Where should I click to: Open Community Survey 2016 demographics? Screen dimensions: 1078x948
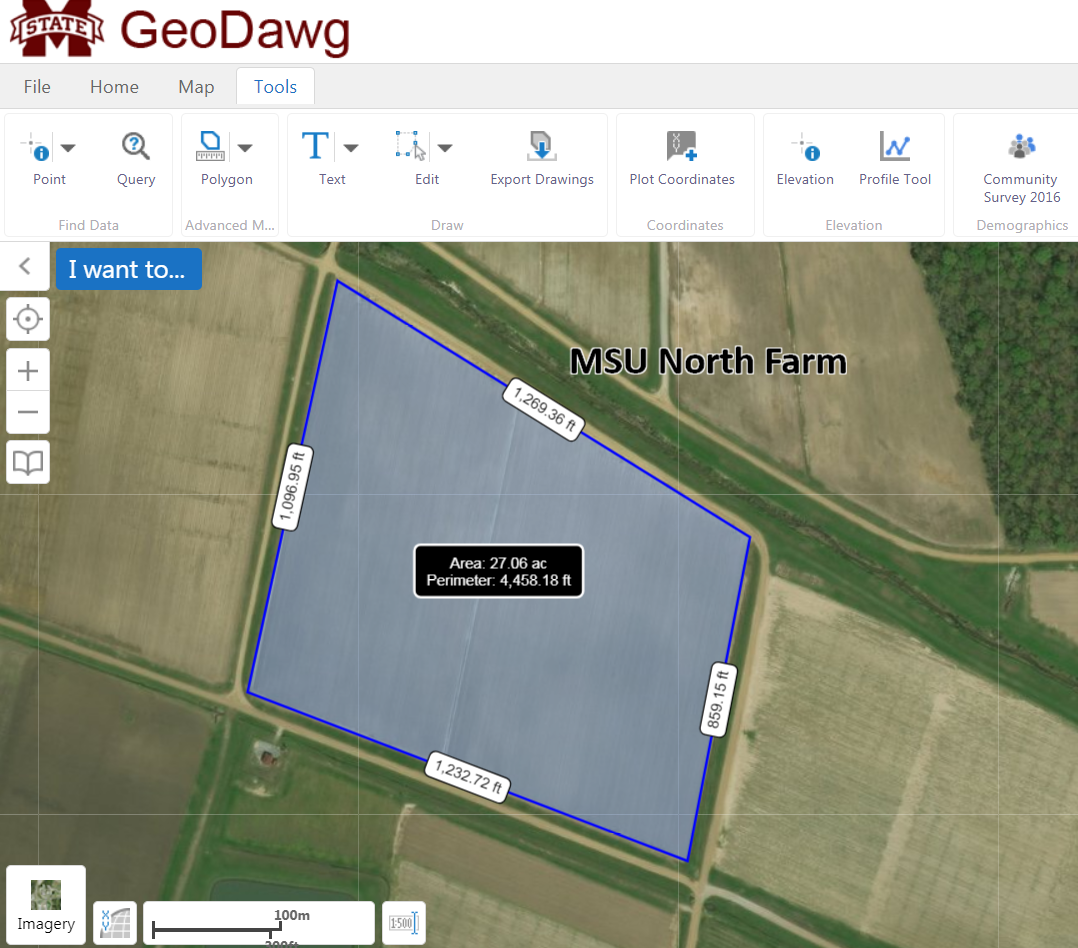click(1022, 168)
